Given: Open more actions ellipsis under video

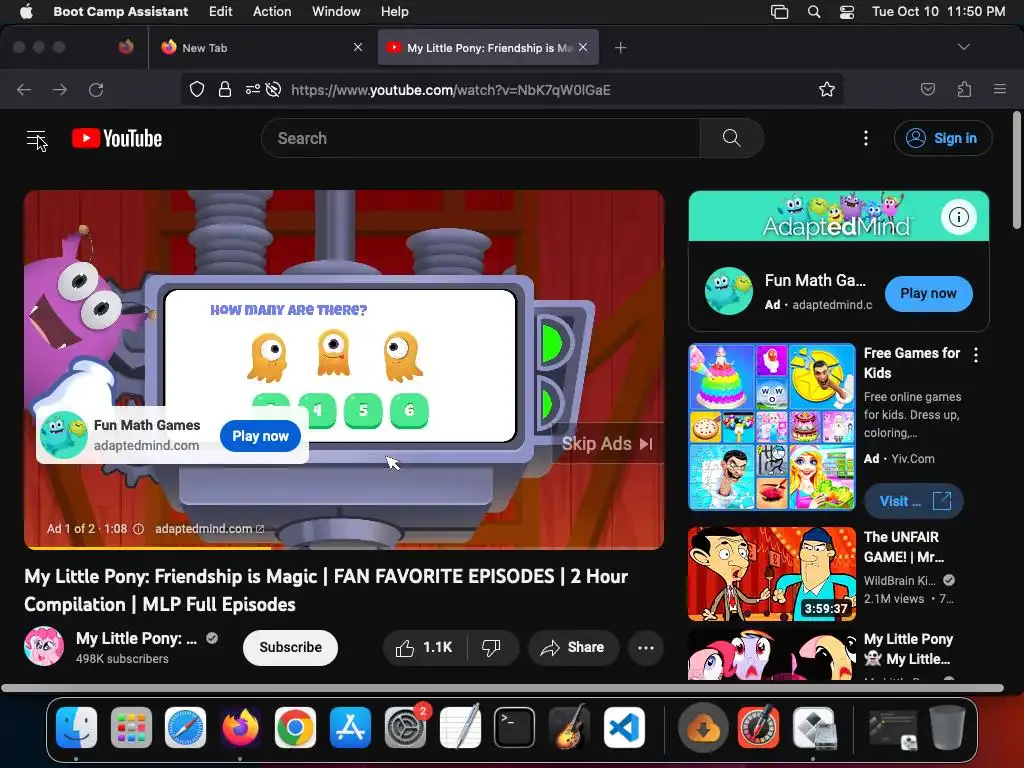Looking at the screenshot, I should (646, 647).
